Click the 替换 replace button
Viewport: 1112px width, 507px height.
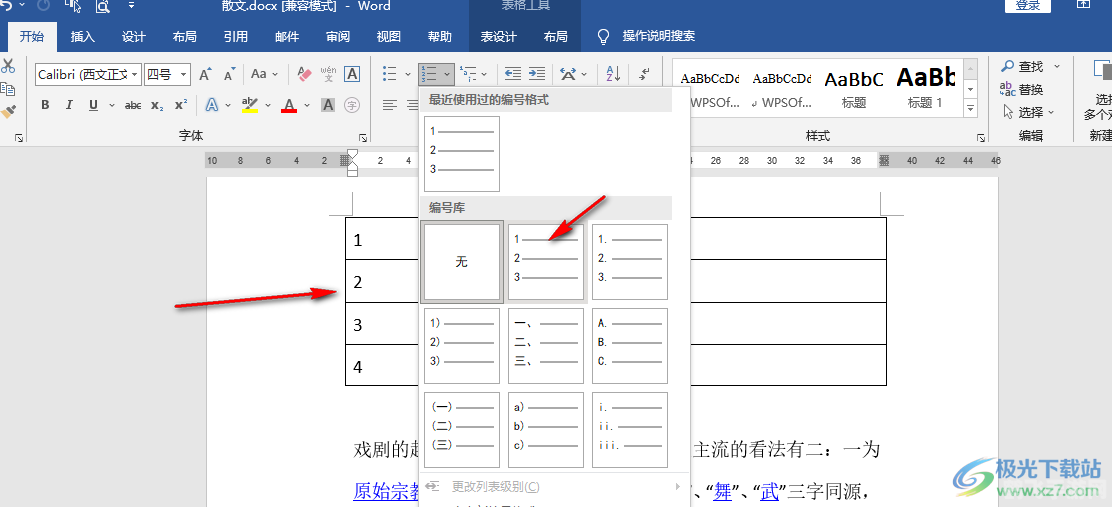[1022, 89]
